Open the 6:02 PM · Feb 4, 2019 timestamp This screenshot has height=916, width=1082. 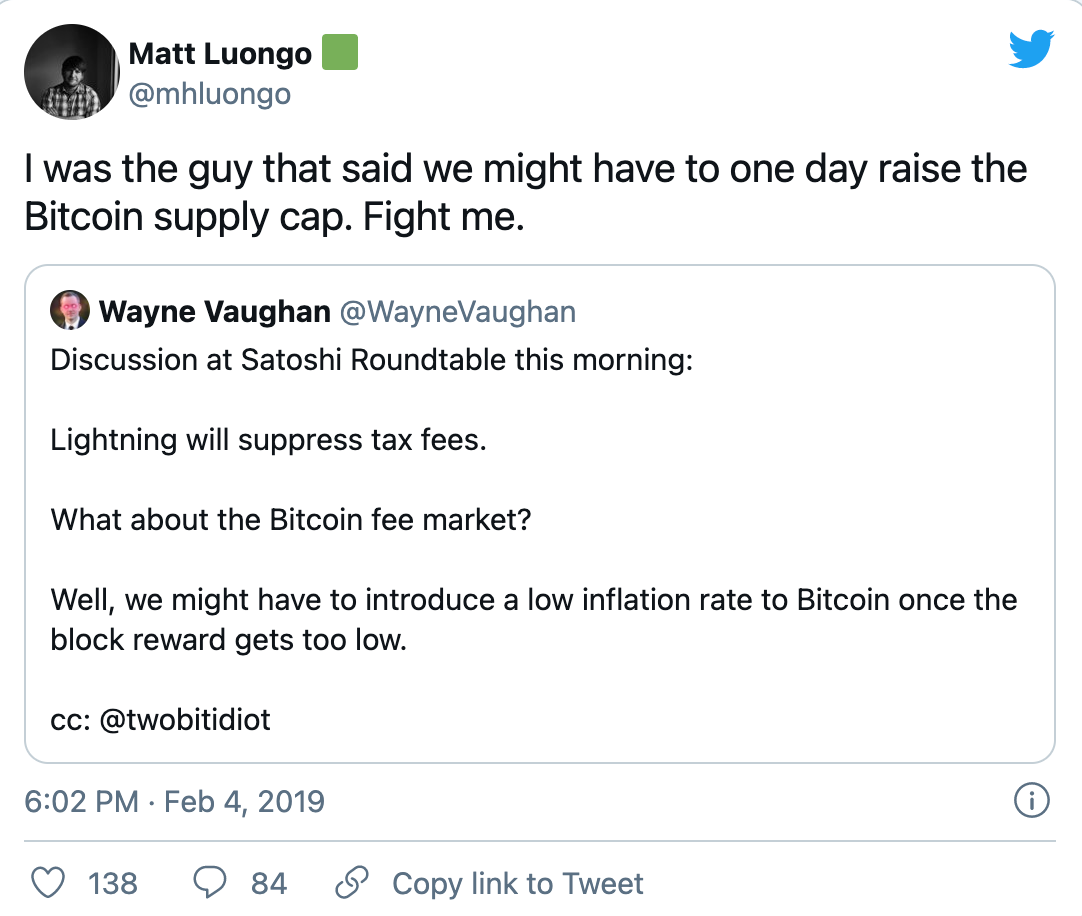tap(174, 801)
